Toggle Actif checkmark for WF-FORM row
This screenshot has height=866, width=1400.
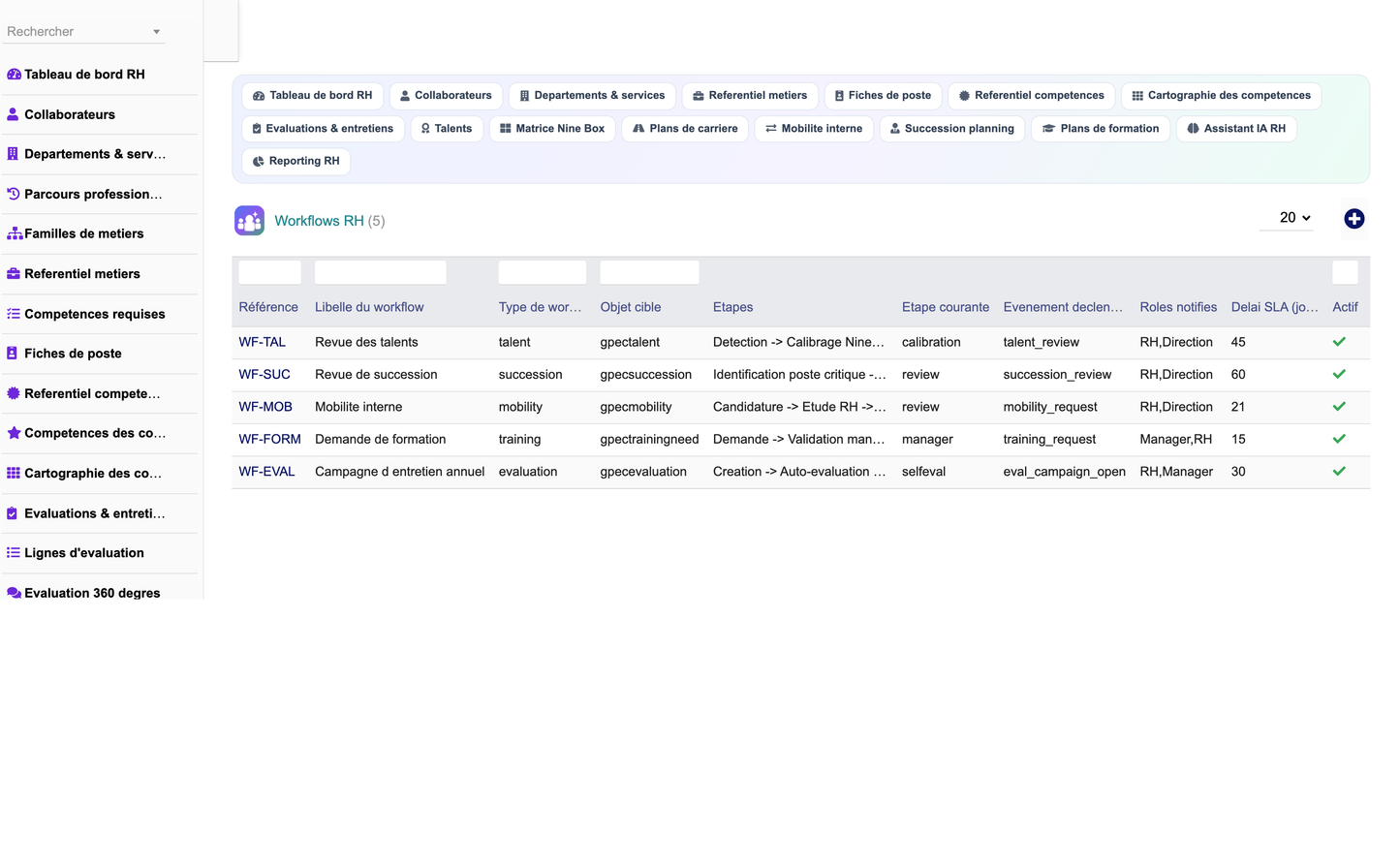click(1339, 439)
